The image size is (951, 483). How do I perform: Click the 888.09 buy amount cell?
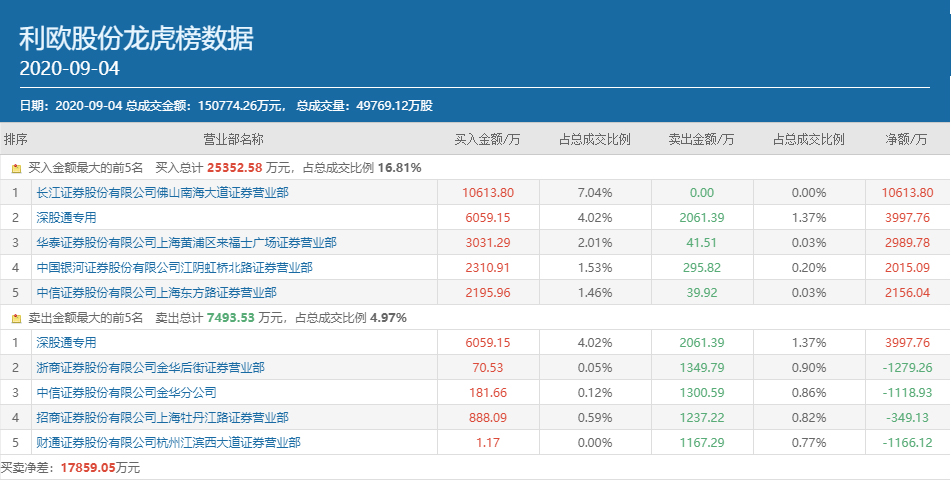(488, 417)
